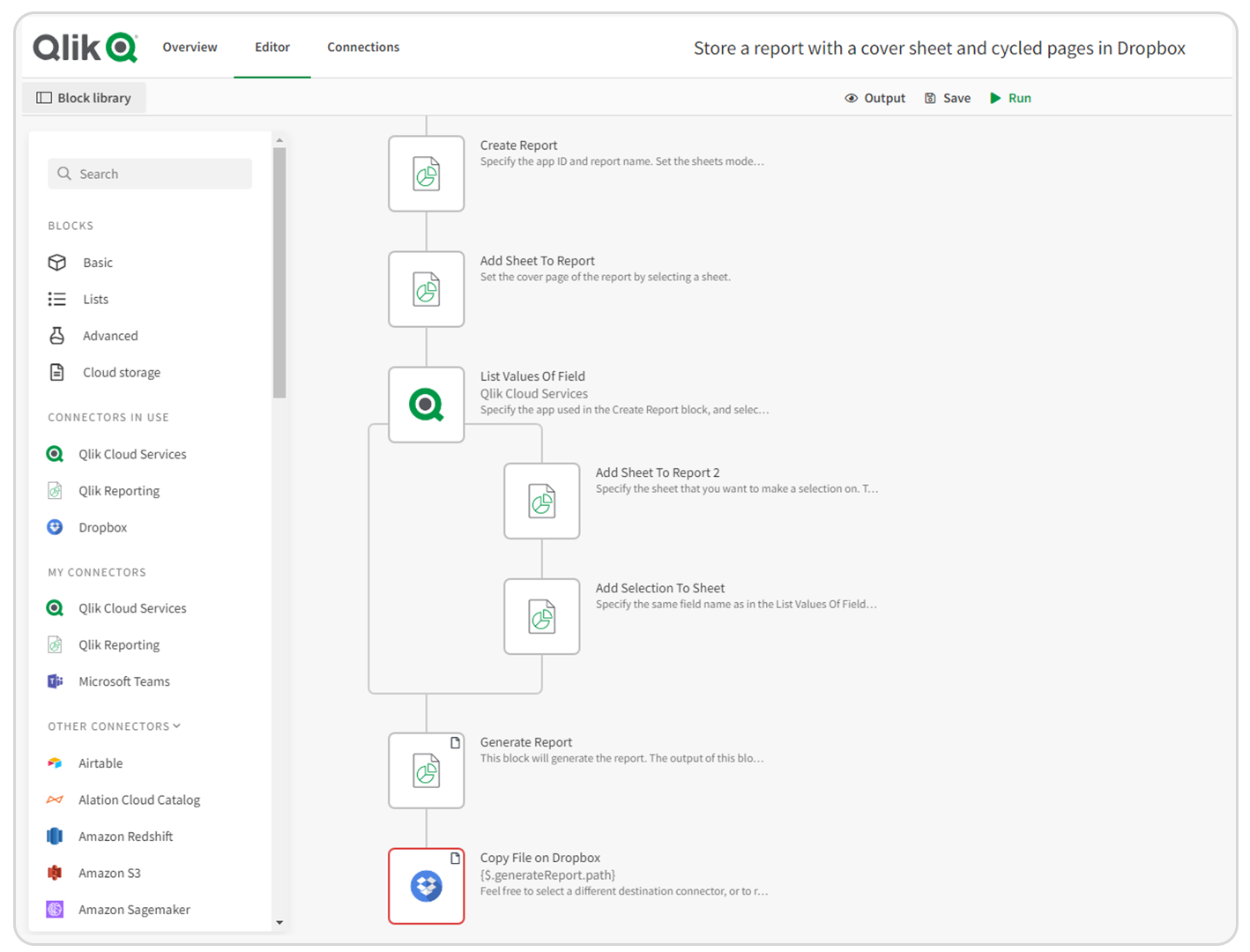Viewport: 1250px width, 952px height.
Task: Open the Advanced blocks category
Action: pyautogui.click(x=93, y=336)
